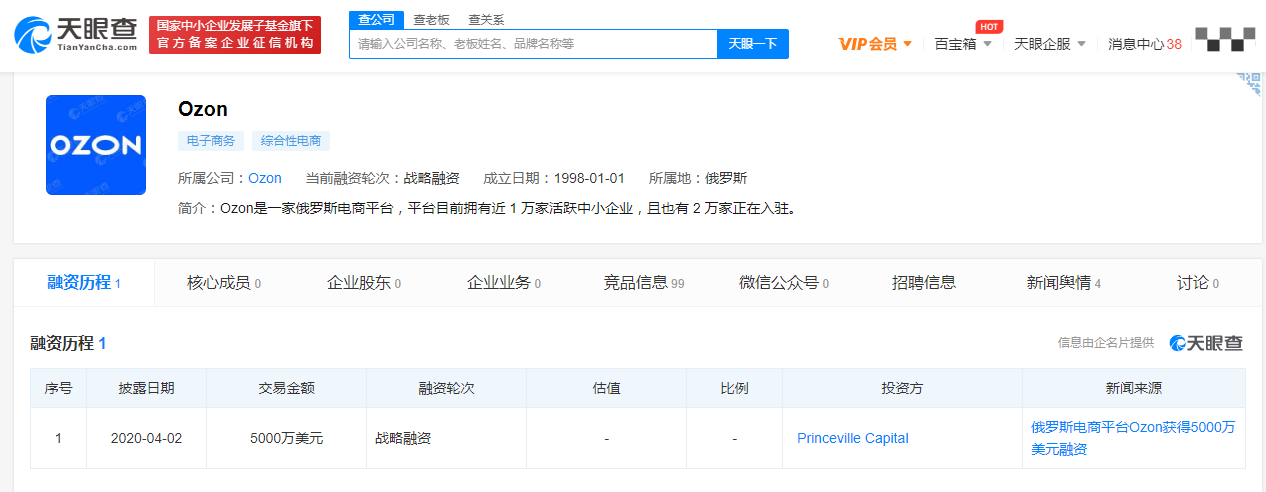Expand the VIP会员 dropdown
This screenshot has width=1266, height=492.
click(875, 44)
